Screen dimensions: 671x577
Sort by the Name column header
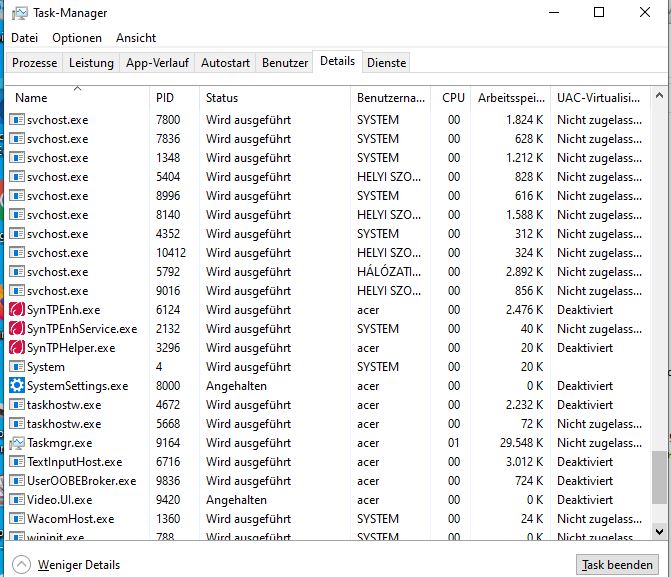pyautogui.click(x=77, y=98)
